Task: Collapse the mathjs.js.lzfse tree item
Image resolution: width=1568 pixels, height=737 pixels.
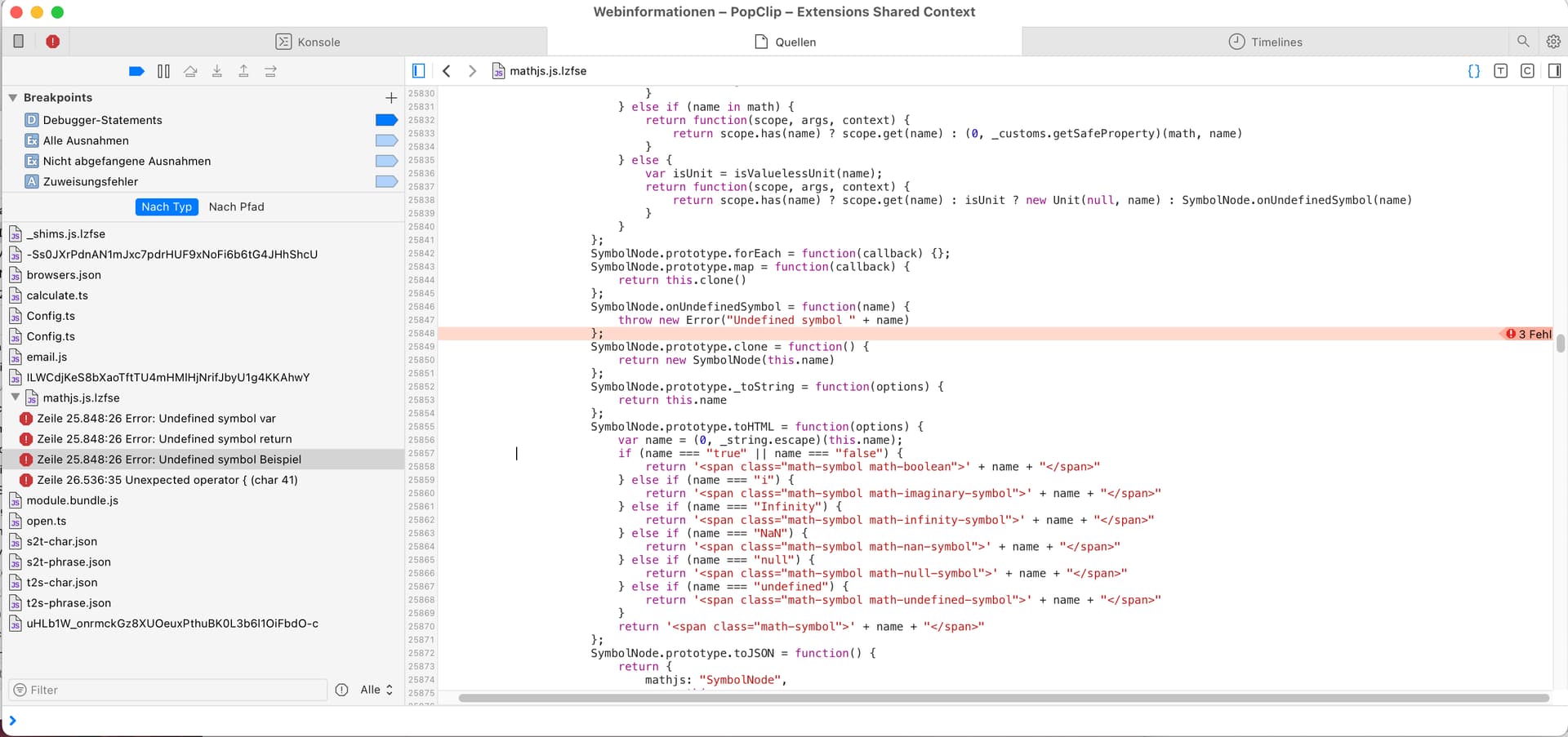Action: click(x=16, y=397)
